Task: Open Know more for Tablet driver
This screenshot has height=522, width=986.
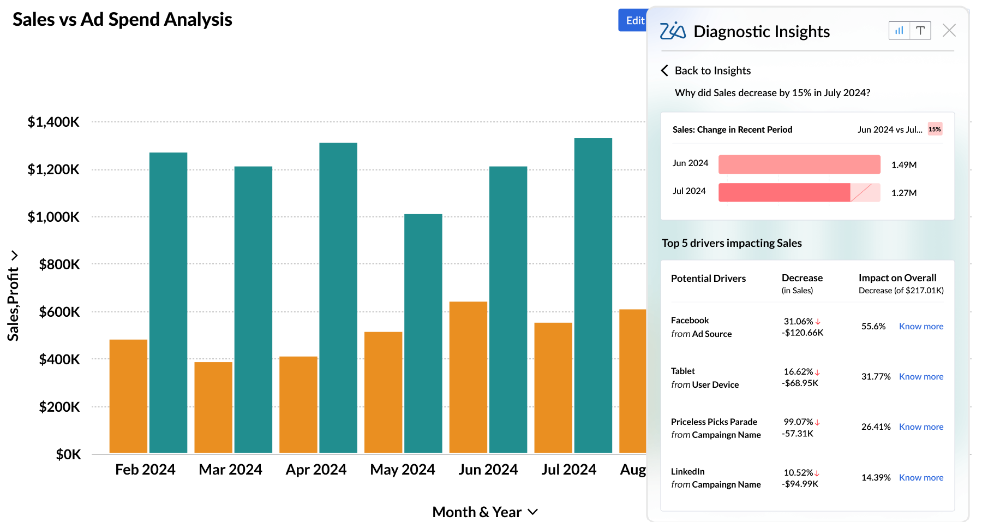Action: [x=920, y=377]
